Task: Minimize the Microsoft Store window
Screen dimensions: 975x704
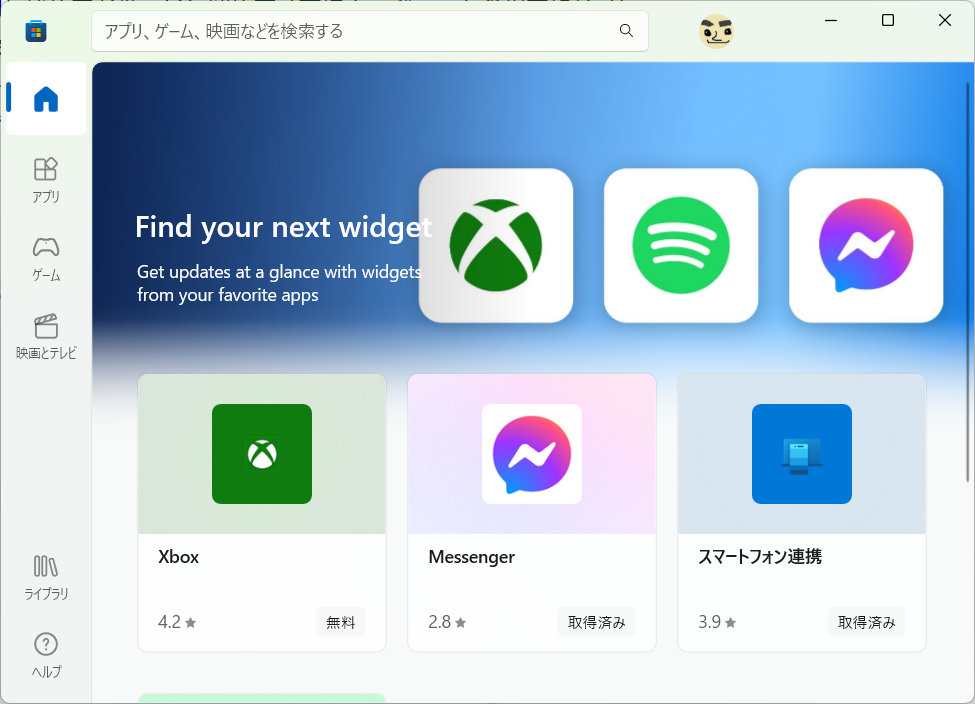Action: click(x=831, y=21)
